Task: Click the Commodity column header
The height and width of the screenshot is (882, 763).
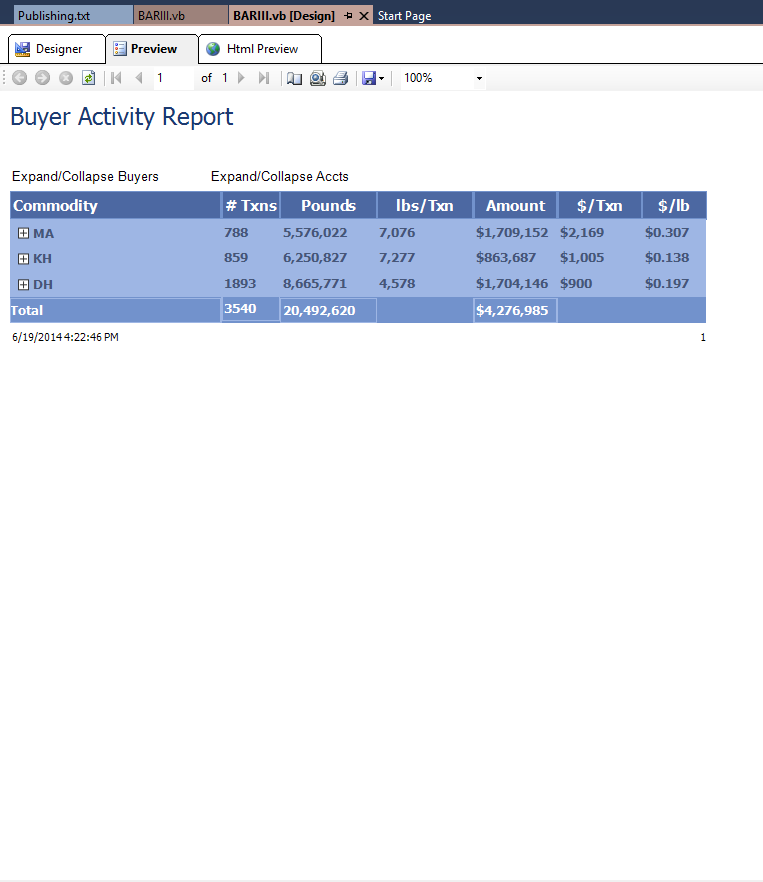Action: 115,205
